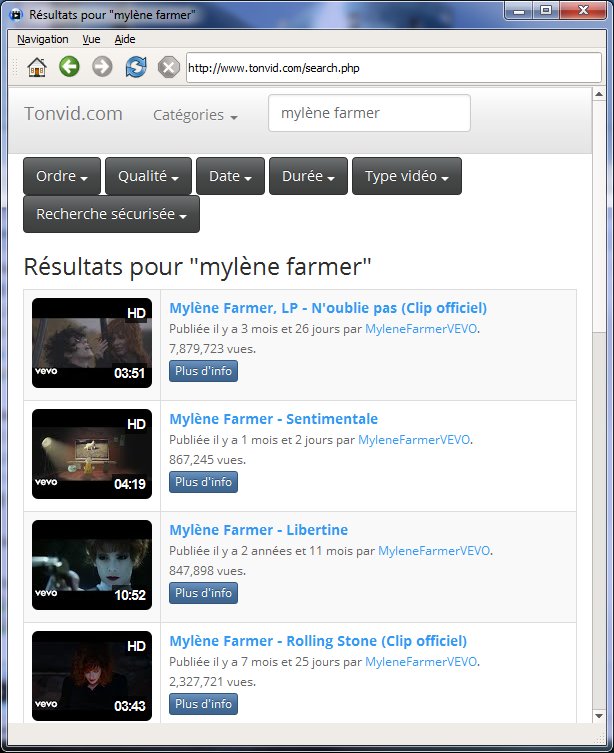Open Mylène Farmer - Libertine link

tap(259, 530)
